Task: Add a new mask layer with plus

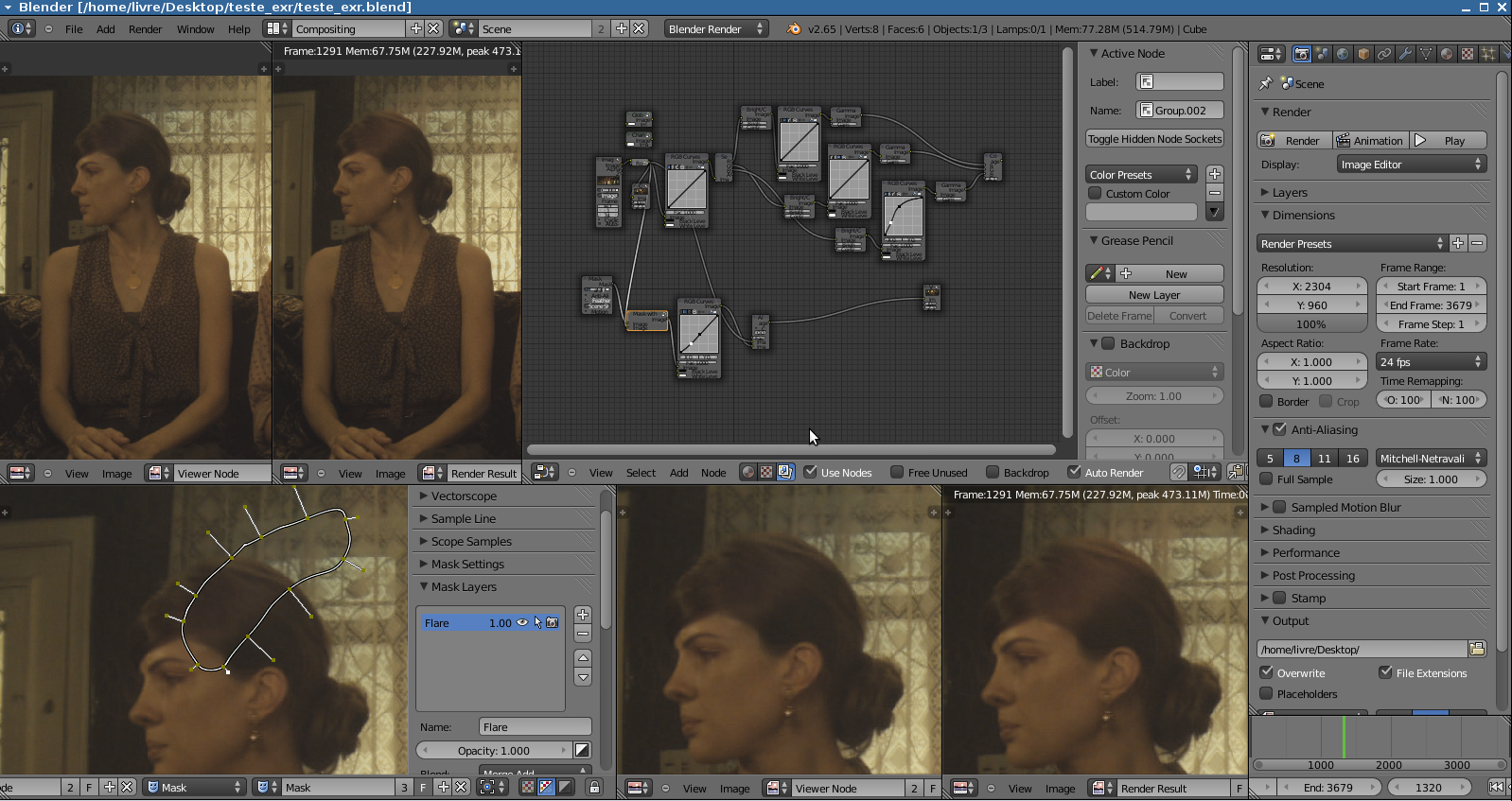Action: click(x=583, y=615)
